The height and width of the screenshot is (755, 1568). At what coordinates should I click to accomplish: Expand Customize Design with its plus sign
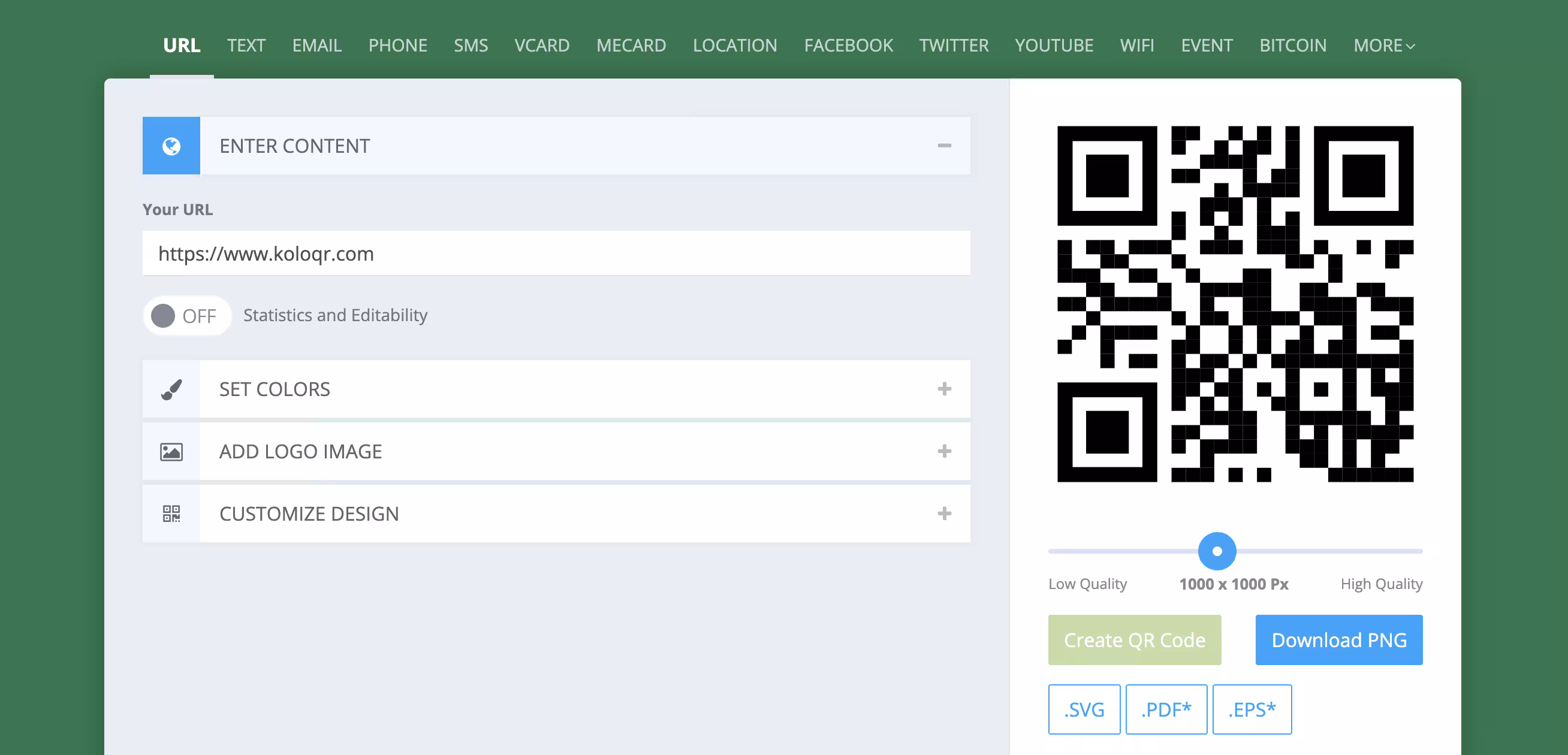(944, 514)
